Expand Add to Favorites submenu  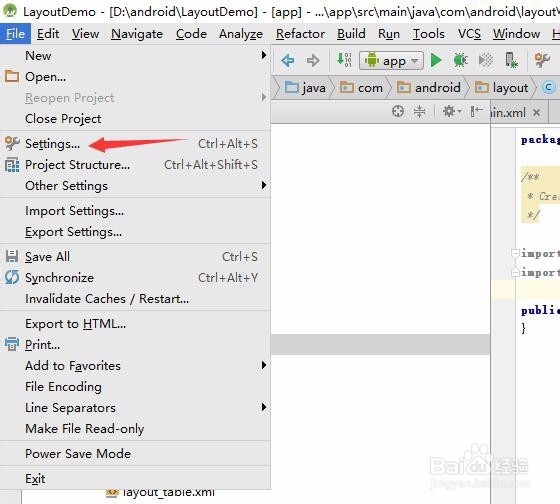(135, 366)
